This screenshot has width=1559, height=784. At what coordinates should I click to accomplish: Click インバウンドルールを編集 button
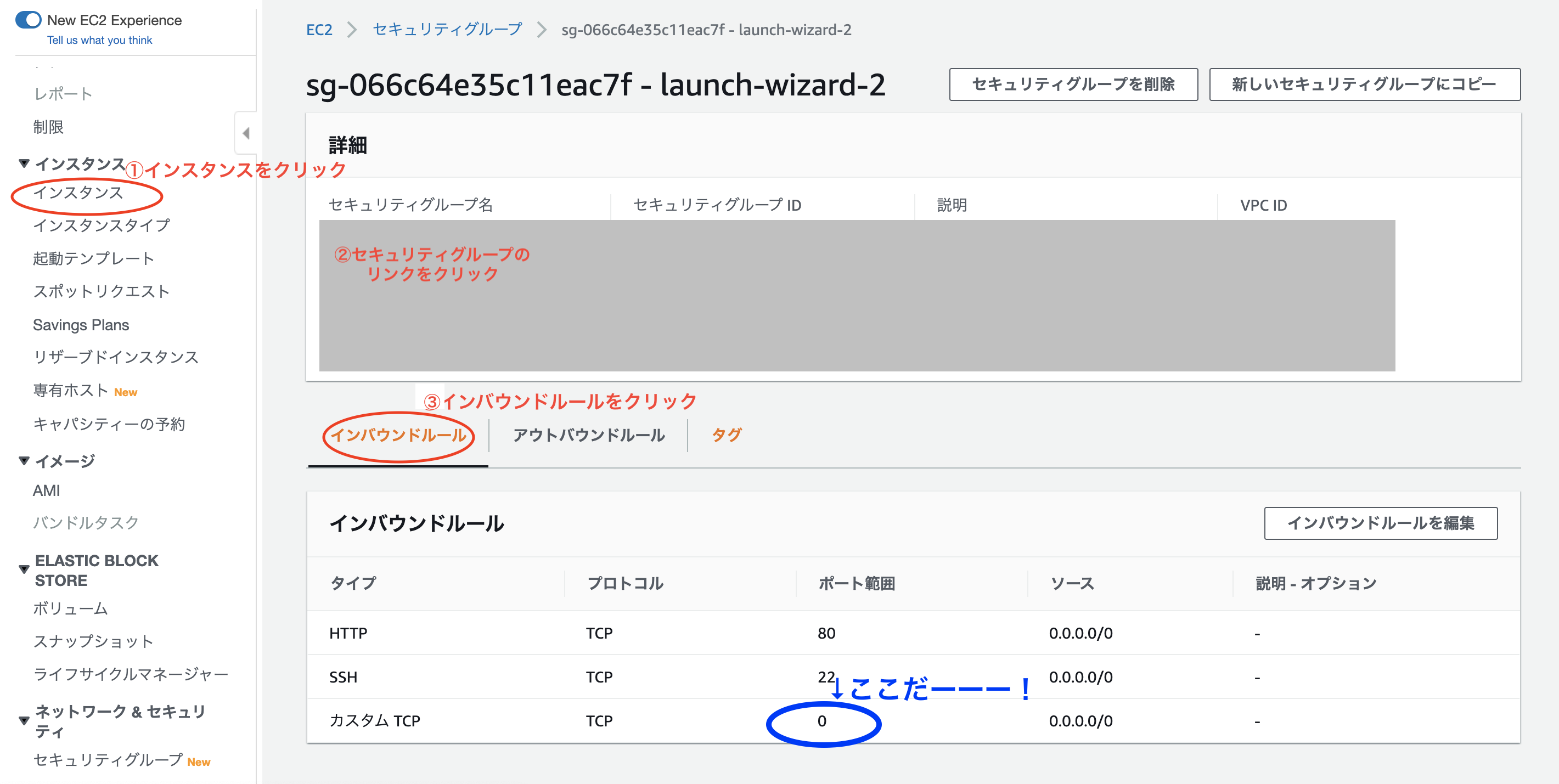point(1381,523)
